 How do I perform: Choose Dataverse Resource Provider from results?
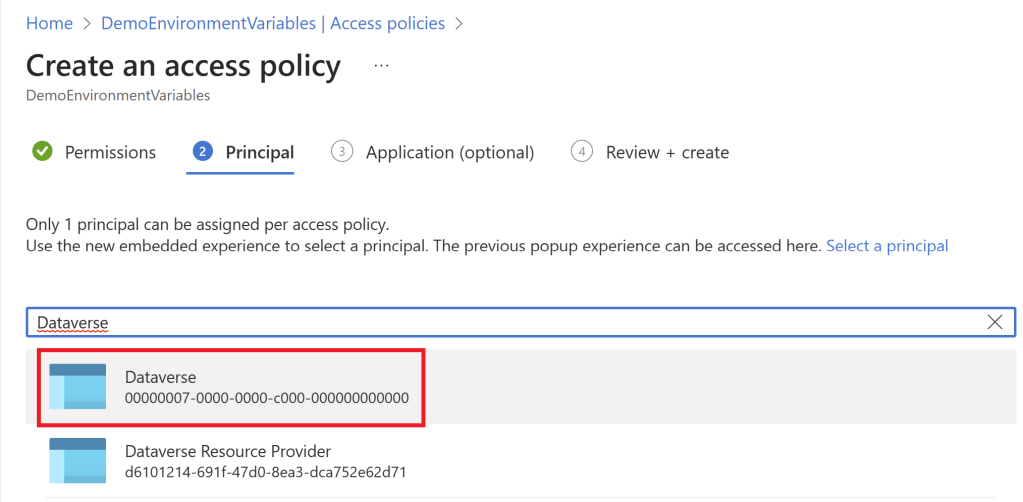227,451
